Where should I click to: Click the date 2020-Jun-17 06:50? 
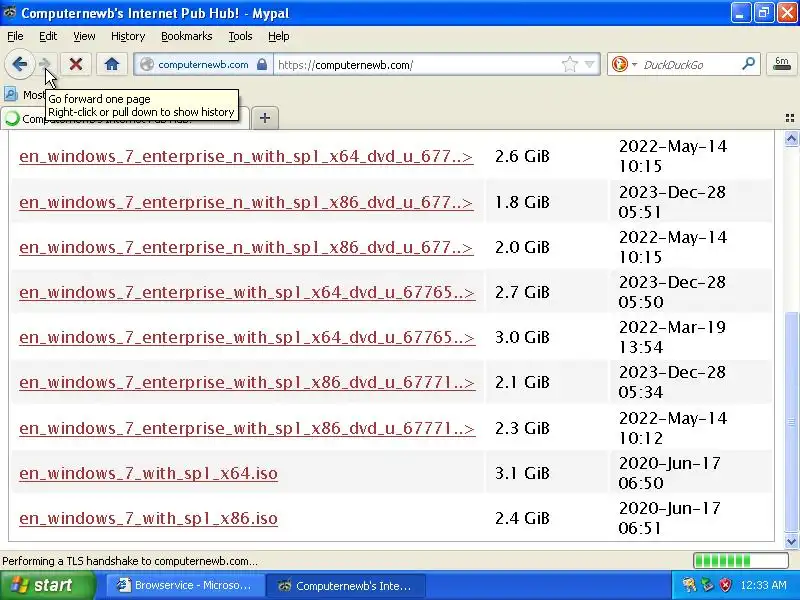pyautogui.click(x=669, y=473)
